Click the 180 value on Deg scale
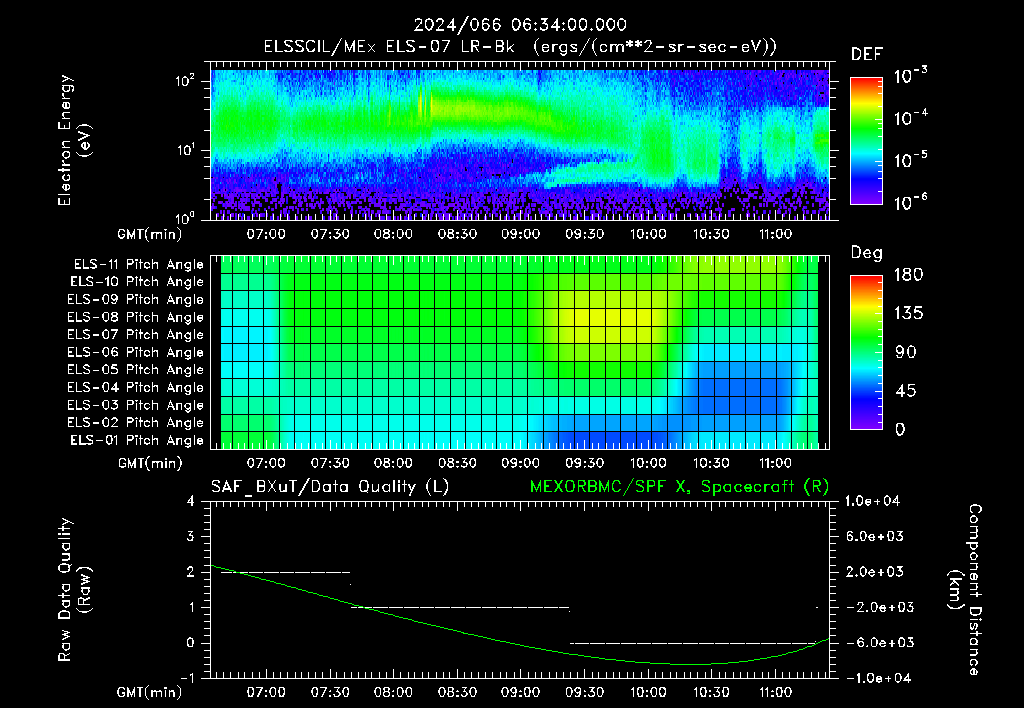The width and height of the screenshot is (1024, 708). click(x=908, y=274)
